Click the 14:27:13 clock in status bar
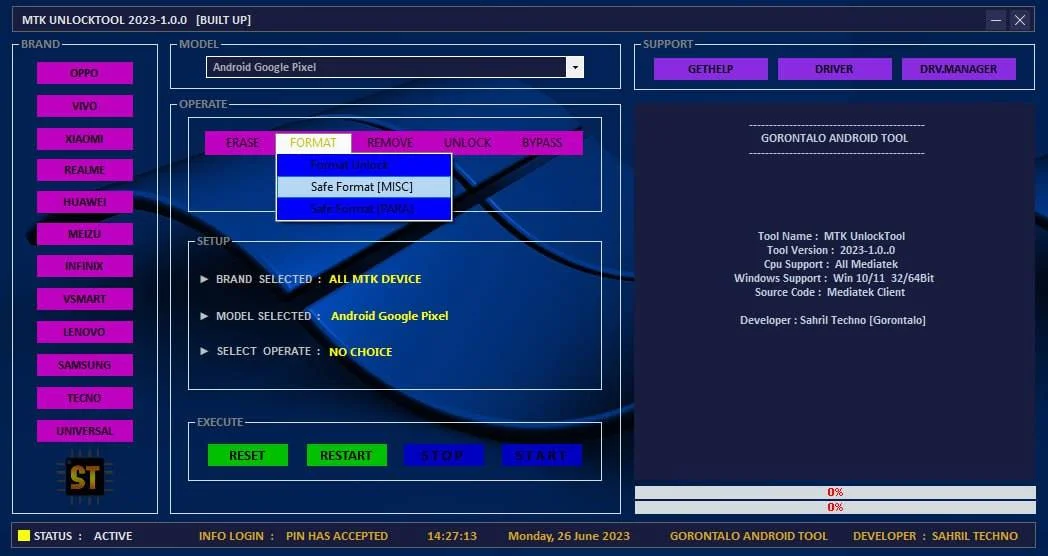The image size is (1048, 556). (x=452, y=536)
